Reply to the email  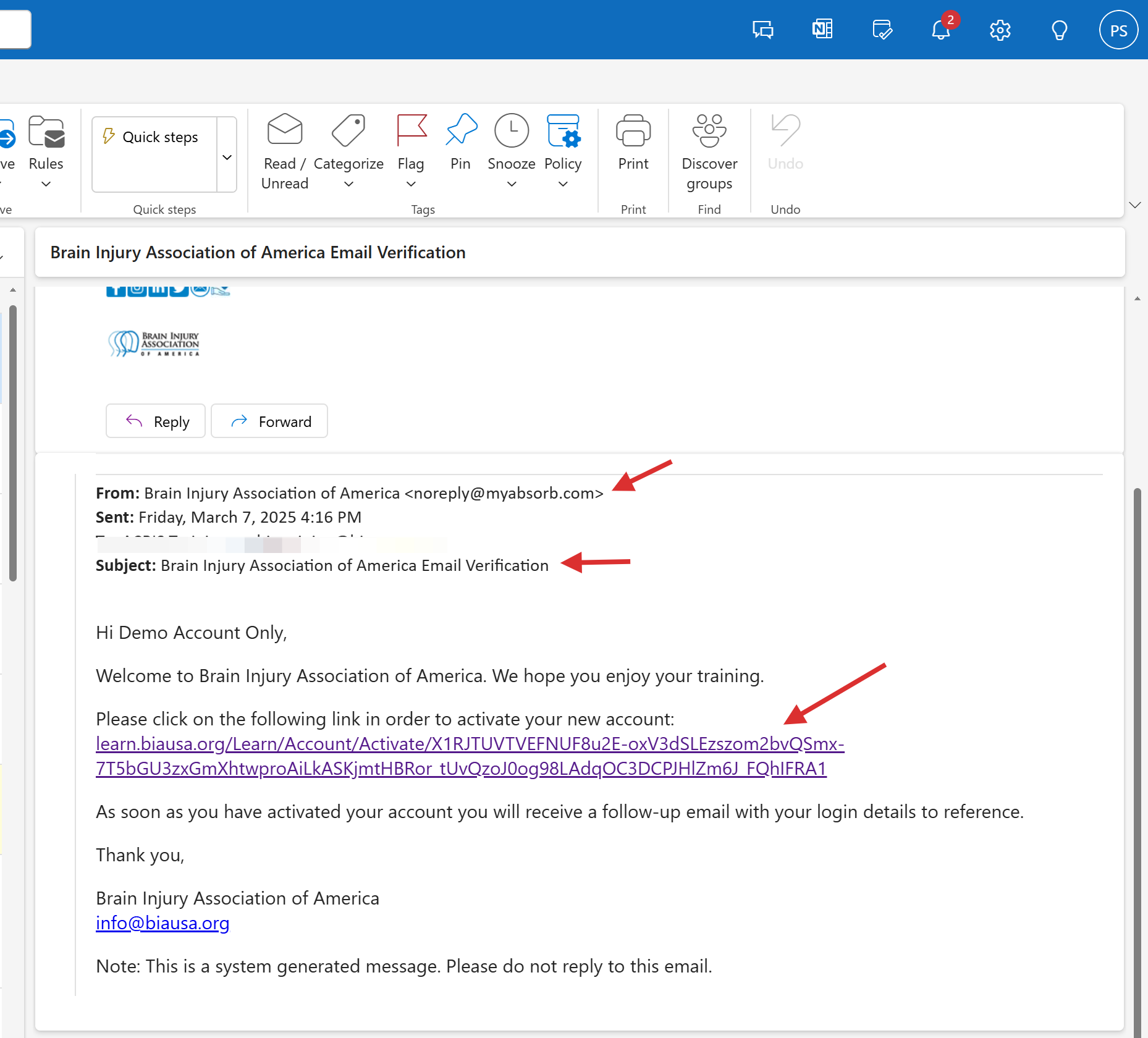[x=156, y=421]
